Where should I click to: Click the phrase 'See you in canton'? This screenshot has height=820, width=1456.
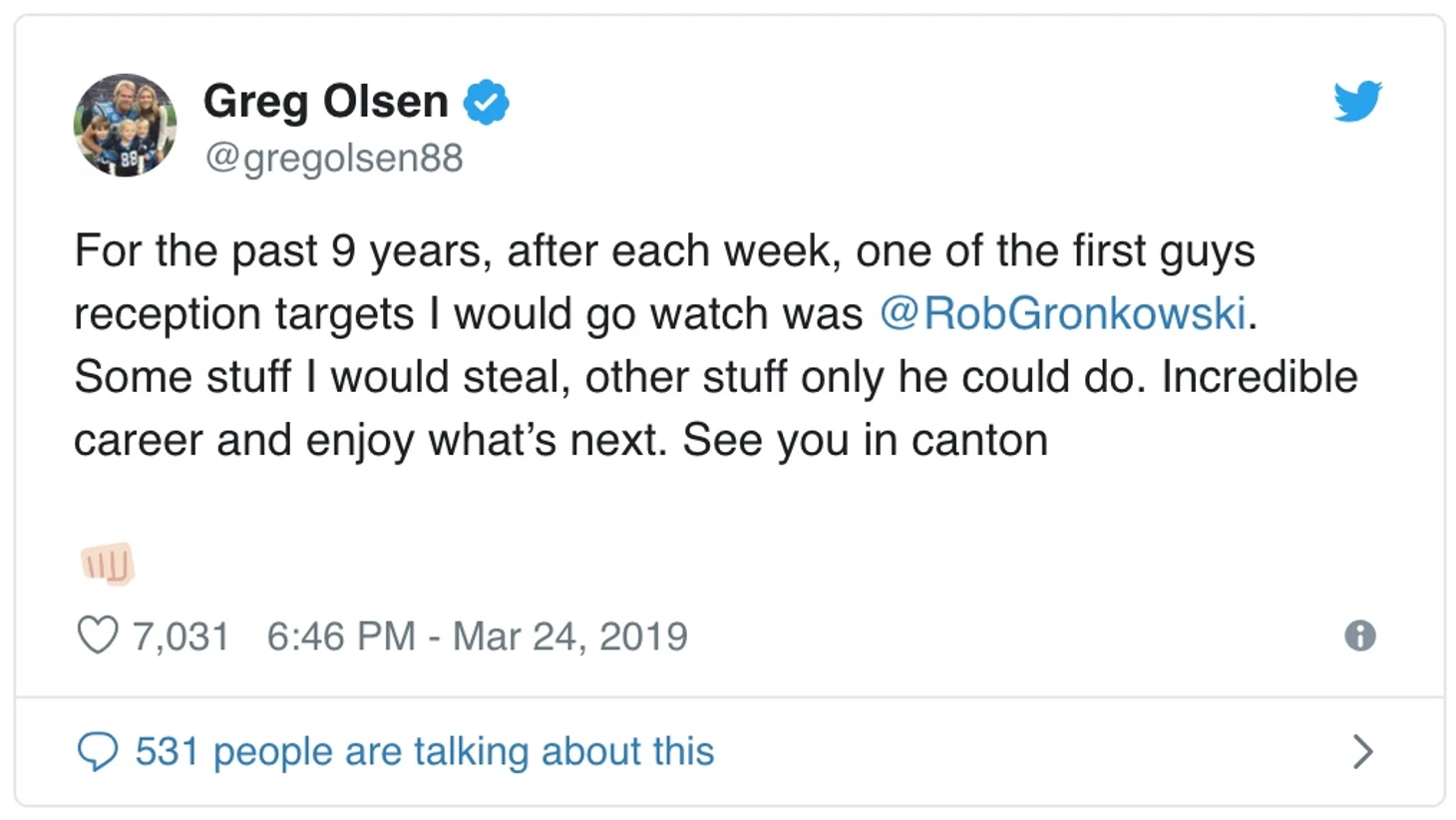tap(865, 440)
